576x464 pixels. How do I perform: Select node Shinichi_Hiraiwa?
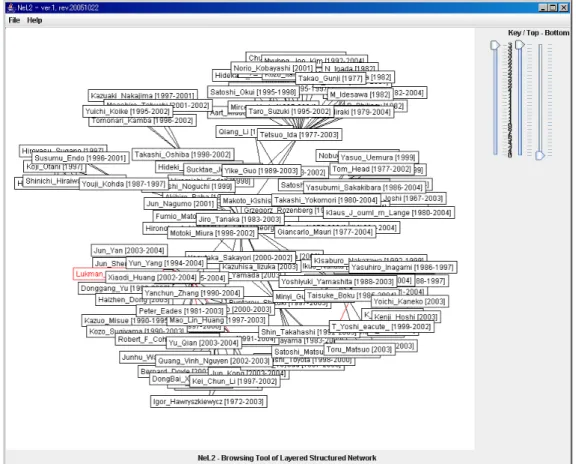click(51, 181)
